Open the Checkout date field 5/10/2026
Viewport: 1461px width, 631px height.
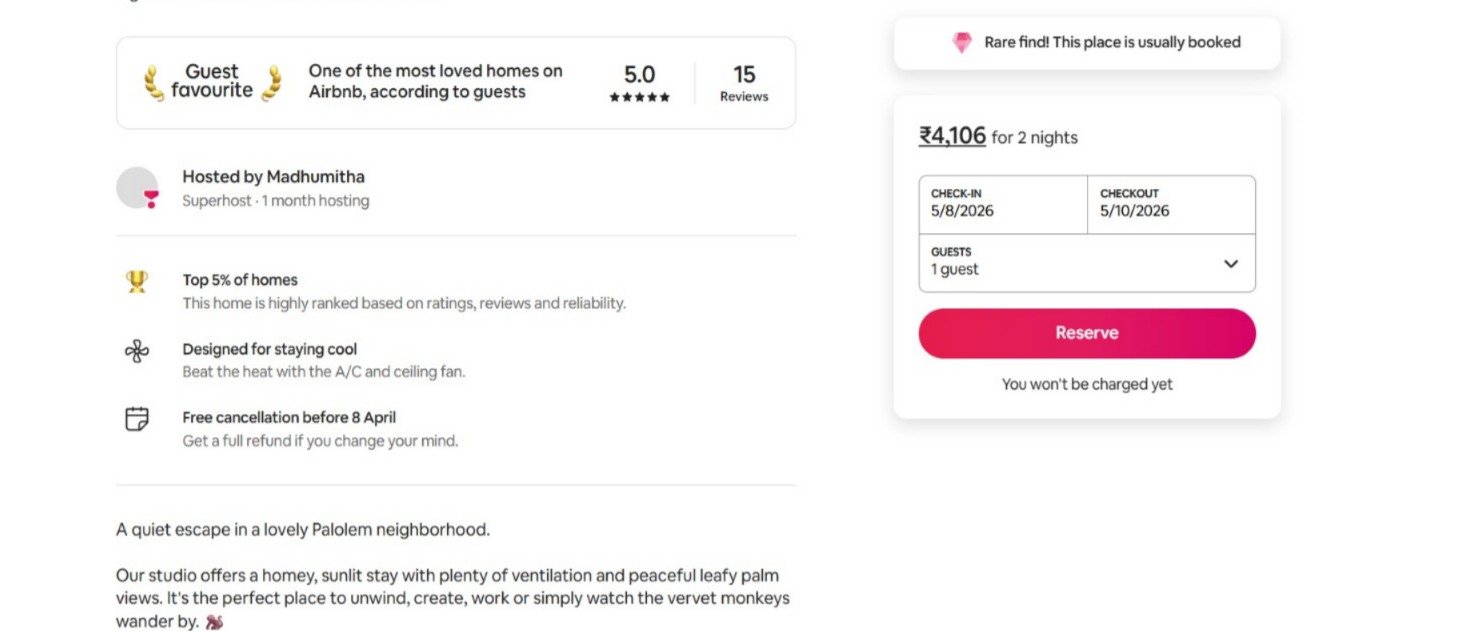coord(1170,204)
